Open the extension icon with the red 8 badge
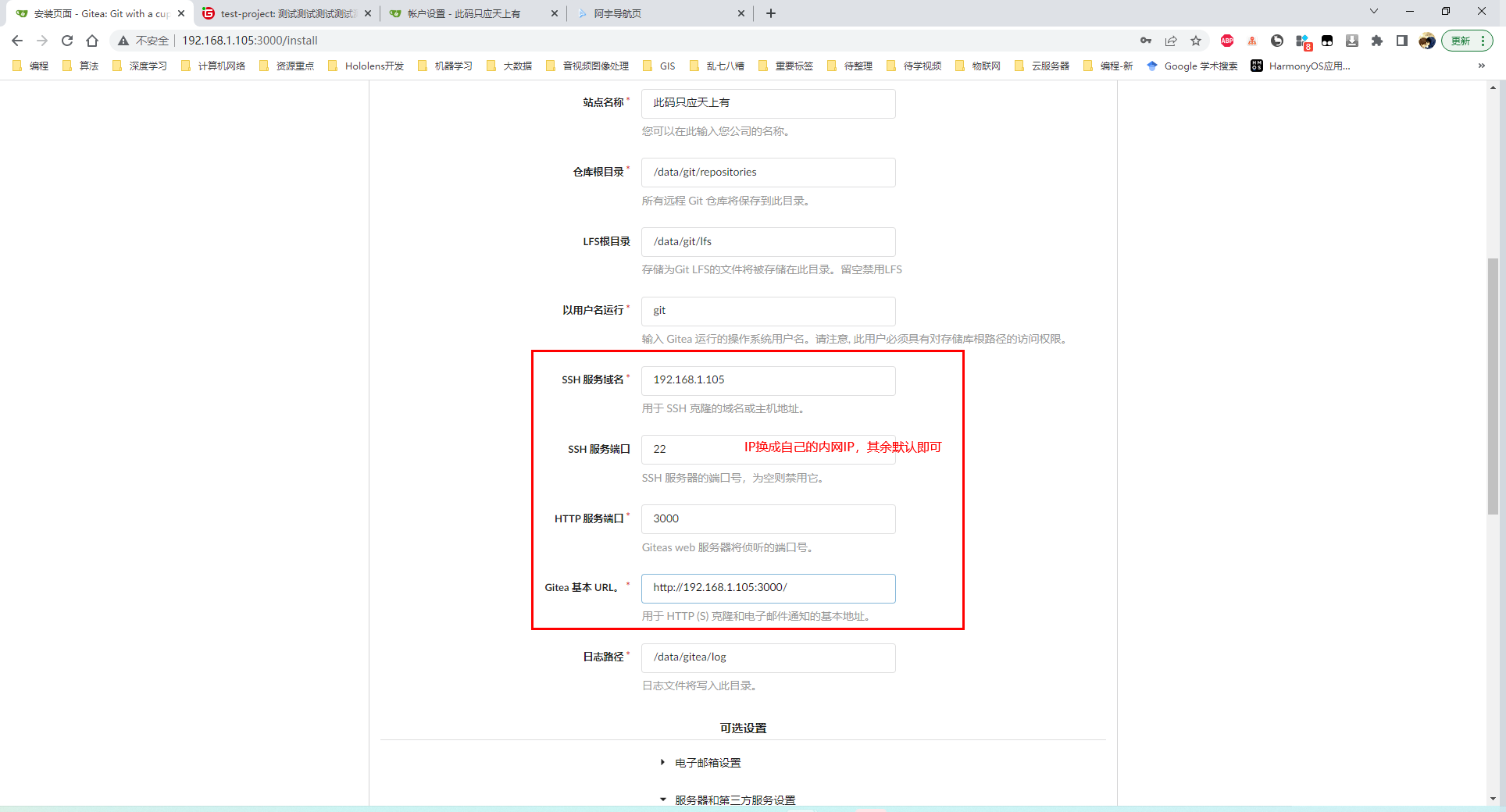This screenshot has height=812, width=1506. point(1303,41)
